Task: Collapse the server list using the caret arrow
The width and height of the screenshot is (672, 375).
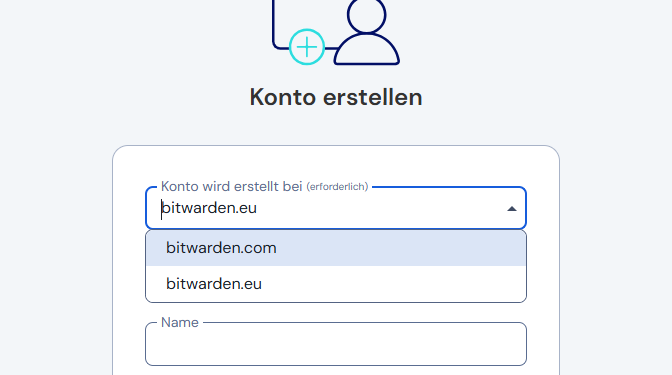Action: tap(511, 209)
